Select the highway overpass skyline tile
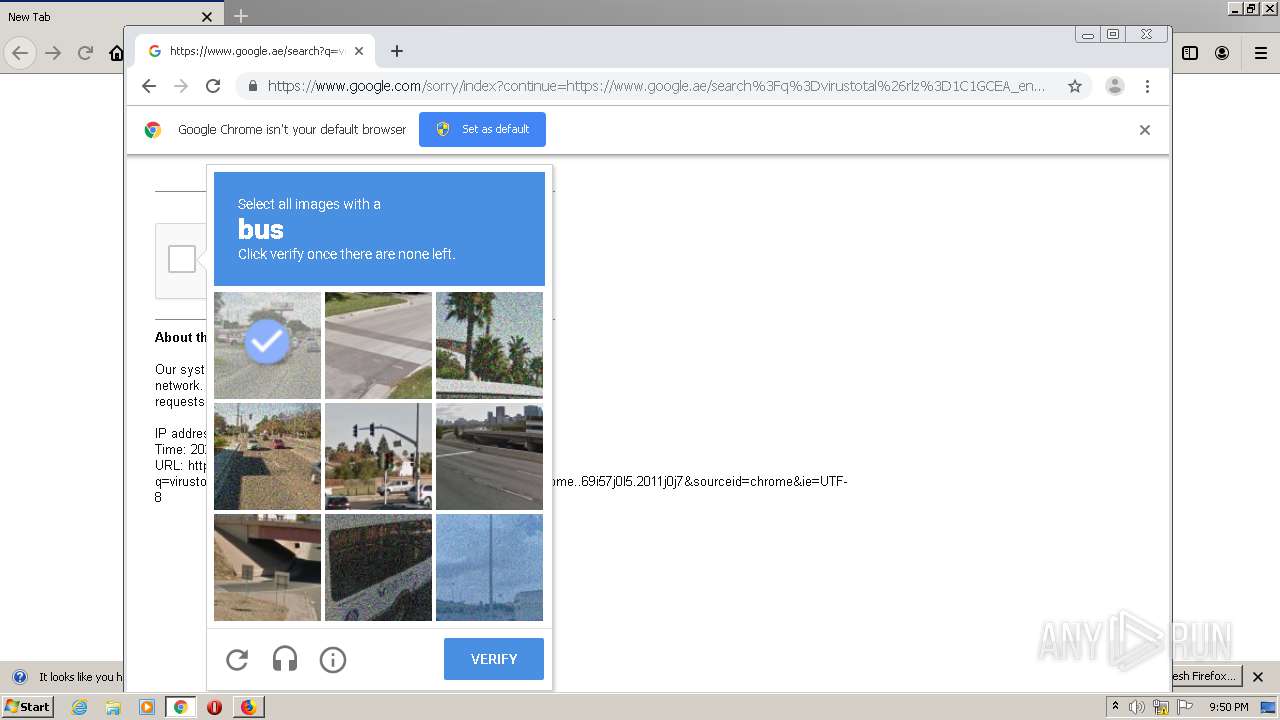Image resolution: width=1280 pixels, height=720 pixels. tap(489, 456)
